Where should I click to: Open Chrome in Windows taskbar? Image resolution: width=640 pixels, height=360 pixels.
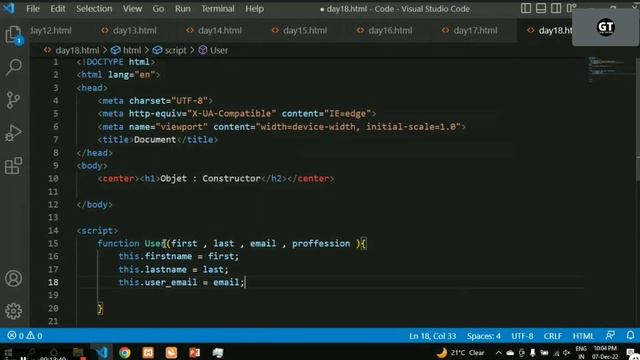coord(125,352)
